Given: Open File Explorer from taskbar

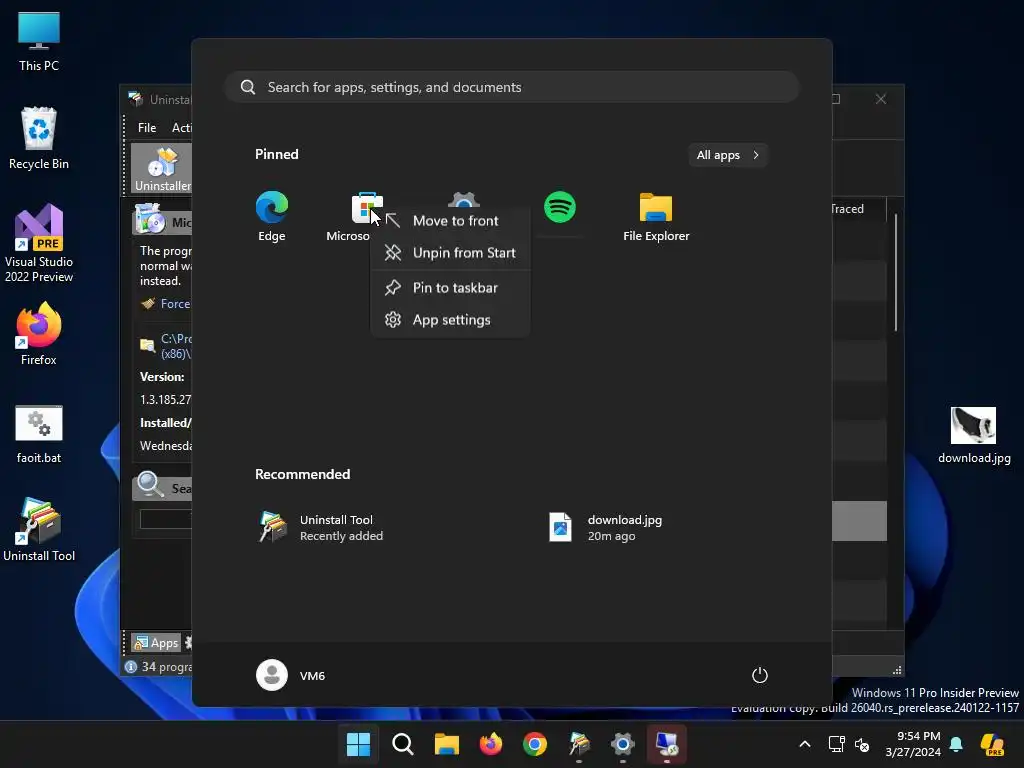Looking at the screenshot, I should click(447, 744).
